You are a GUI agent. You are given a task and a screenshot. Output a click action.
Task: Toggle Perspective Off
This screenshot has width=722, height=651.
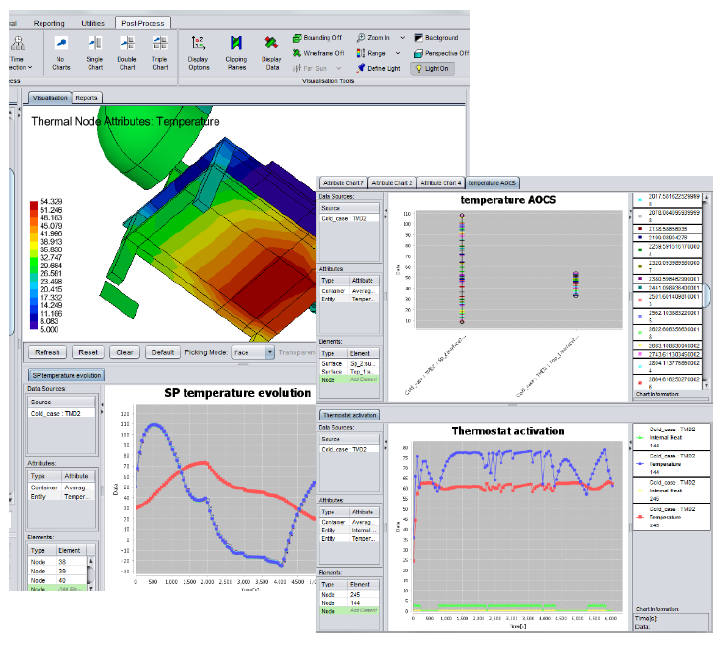(441, 53)
